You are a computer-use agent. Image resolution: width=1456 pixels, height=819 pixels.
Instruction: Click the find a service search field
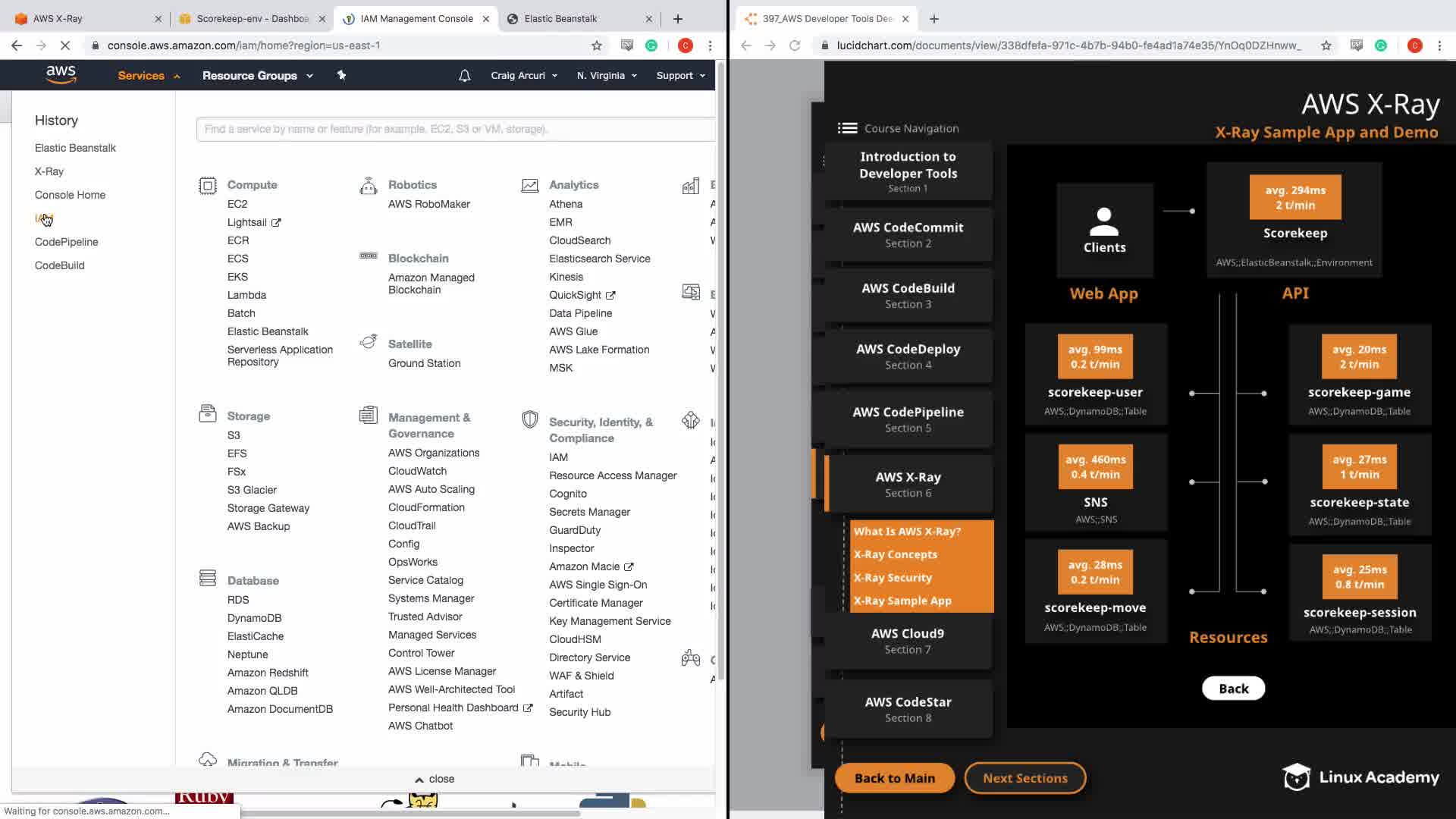(455, 129)
